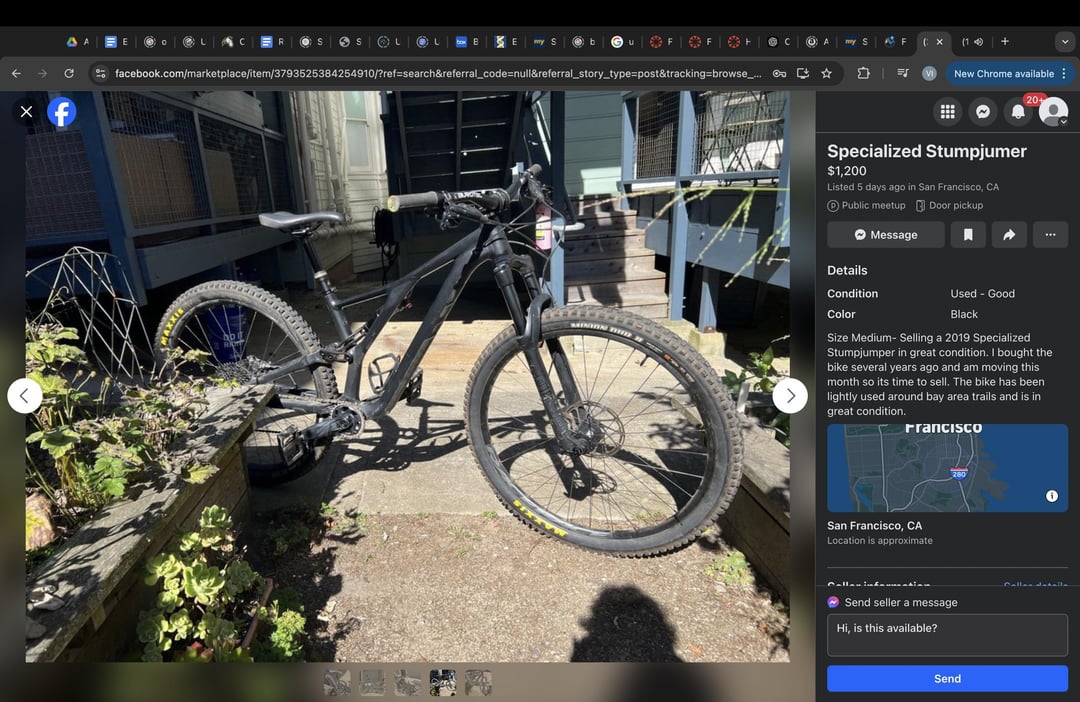The image size is (1080, 702).
Task: Open more options for the listing
Action: (x=1050, y=235)
